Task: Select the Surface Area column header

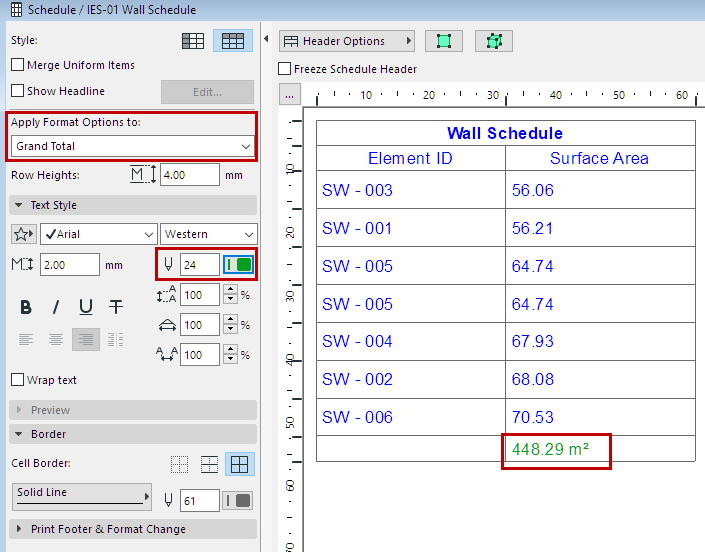Action: [600, 158]
